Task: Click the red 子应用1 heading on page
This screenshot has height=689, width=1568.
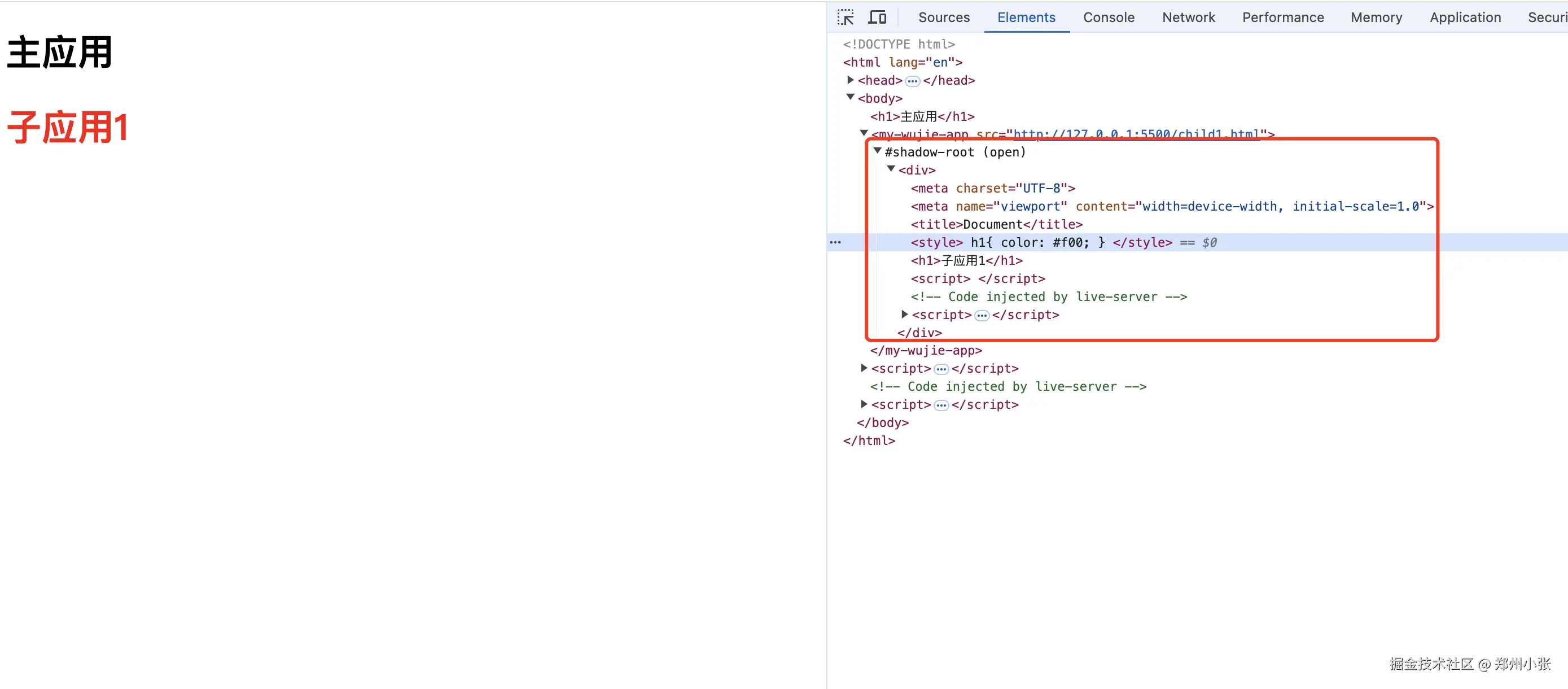Action: (68, 128)
